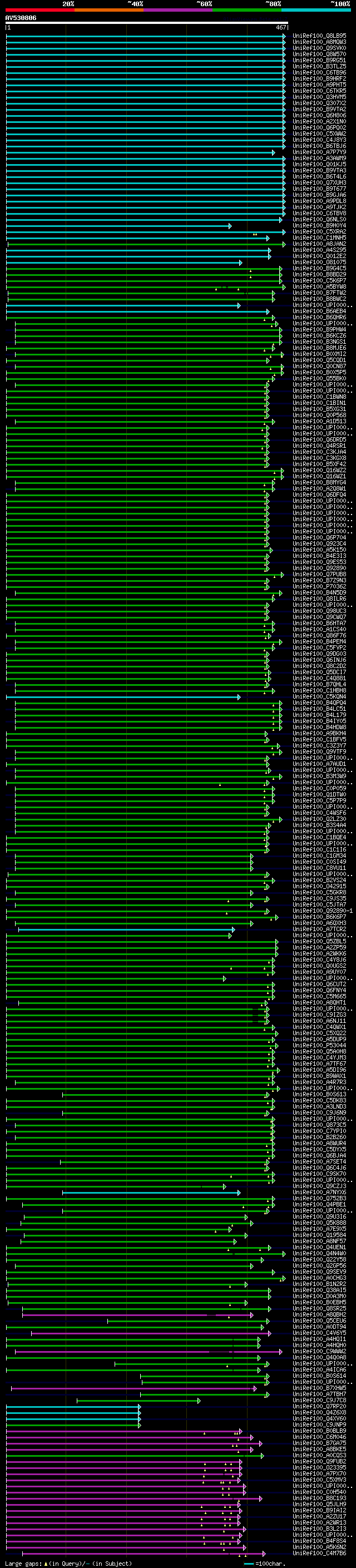Select hit UniRef100_B9G4C5

pos(319,269)
